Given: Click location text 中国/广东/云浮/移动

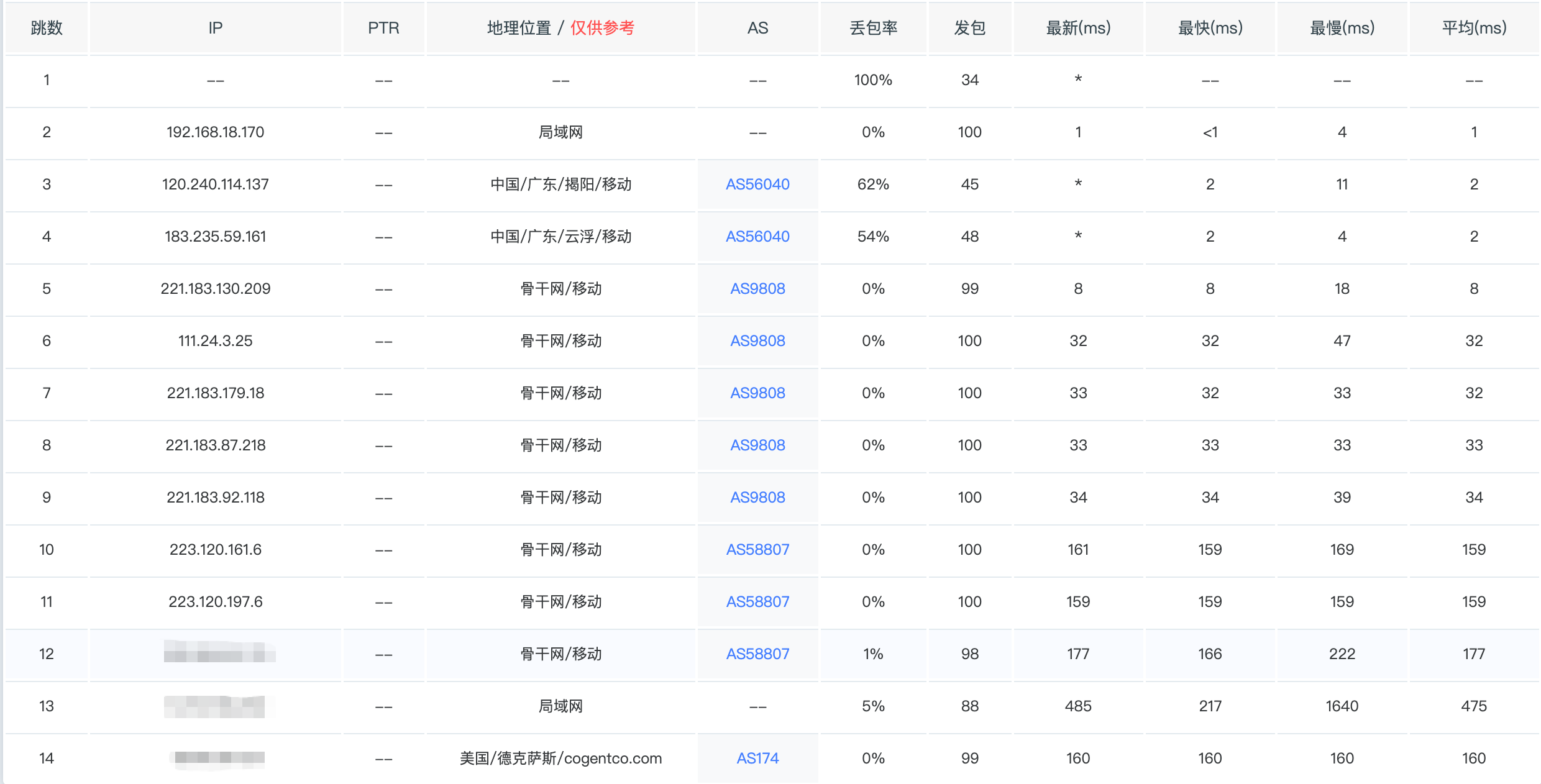Looking at the screenshot, I should 560,237.
